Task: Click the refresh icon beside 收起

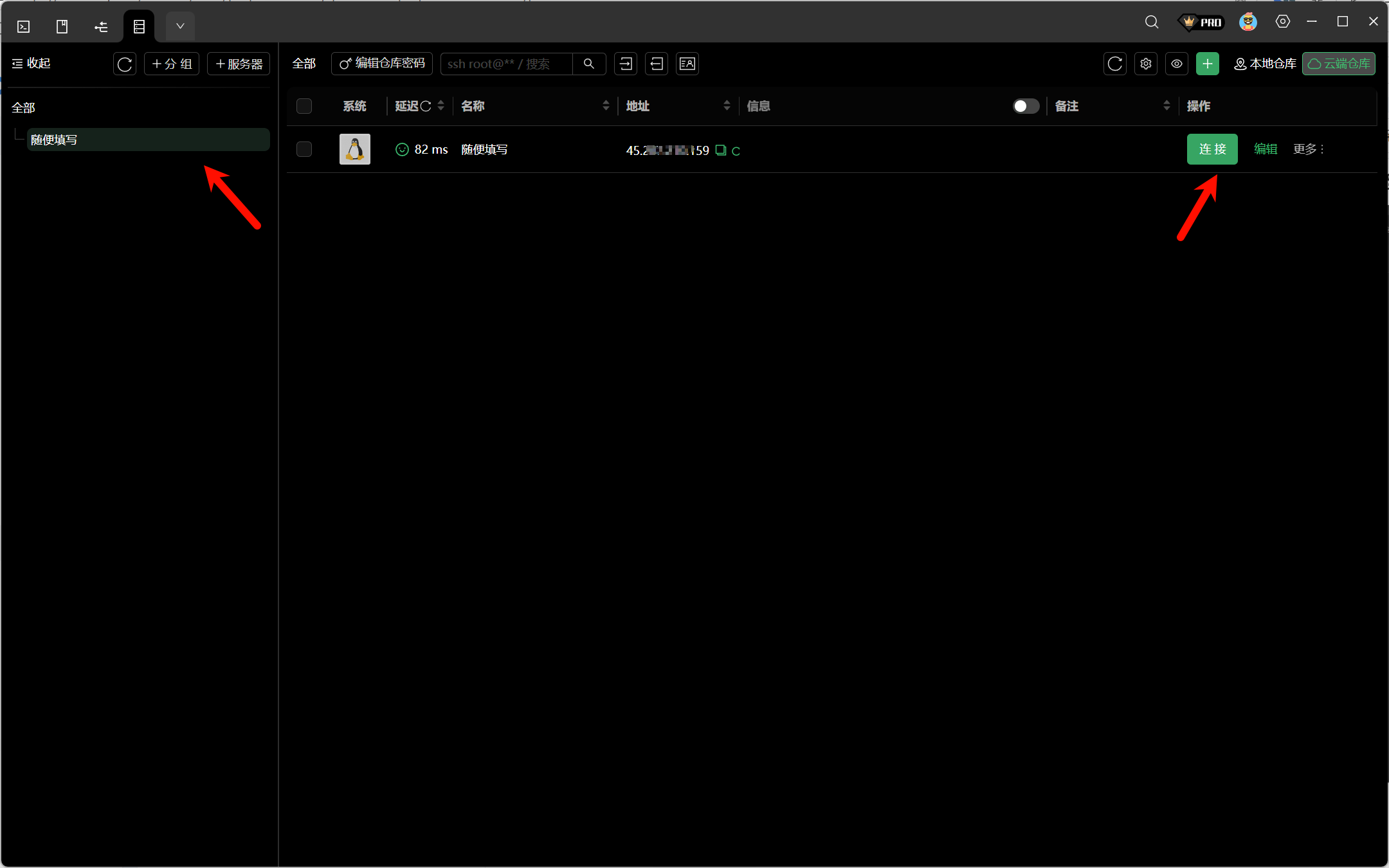Action: tap(125, 64)
